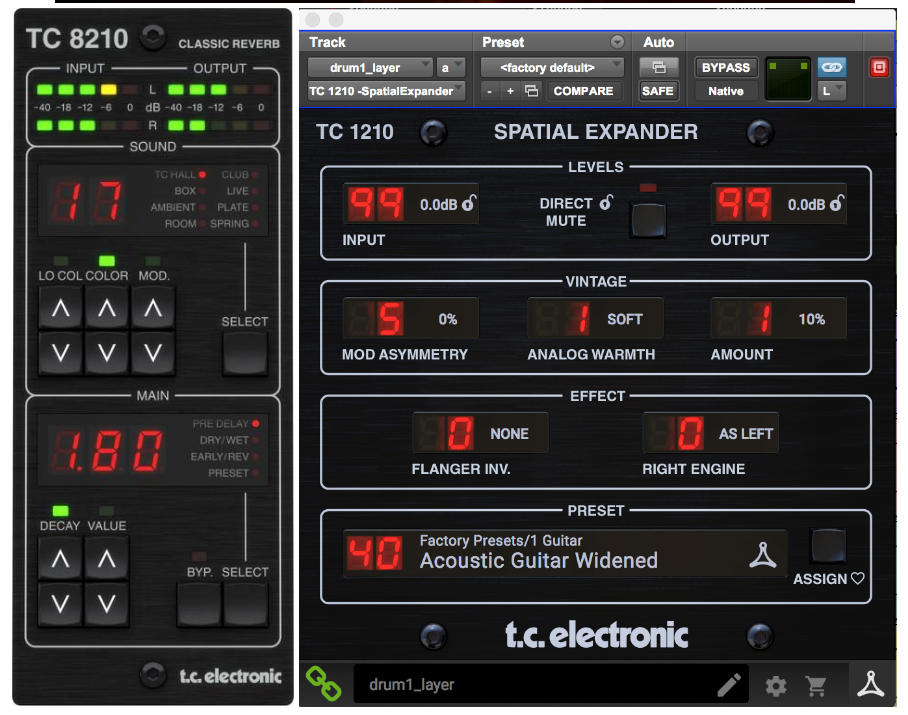Open the shopping cart store icon
This screenshot has width=908, height=715.
(x=817, y=686)
